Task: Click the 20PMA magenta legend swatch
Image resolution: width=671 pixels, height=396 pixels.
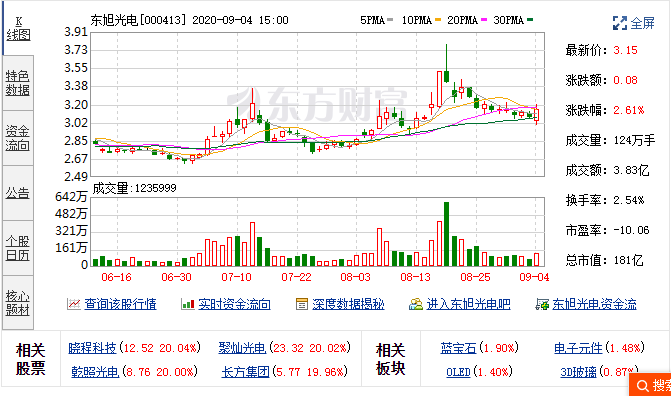Action: pos(484,20)
